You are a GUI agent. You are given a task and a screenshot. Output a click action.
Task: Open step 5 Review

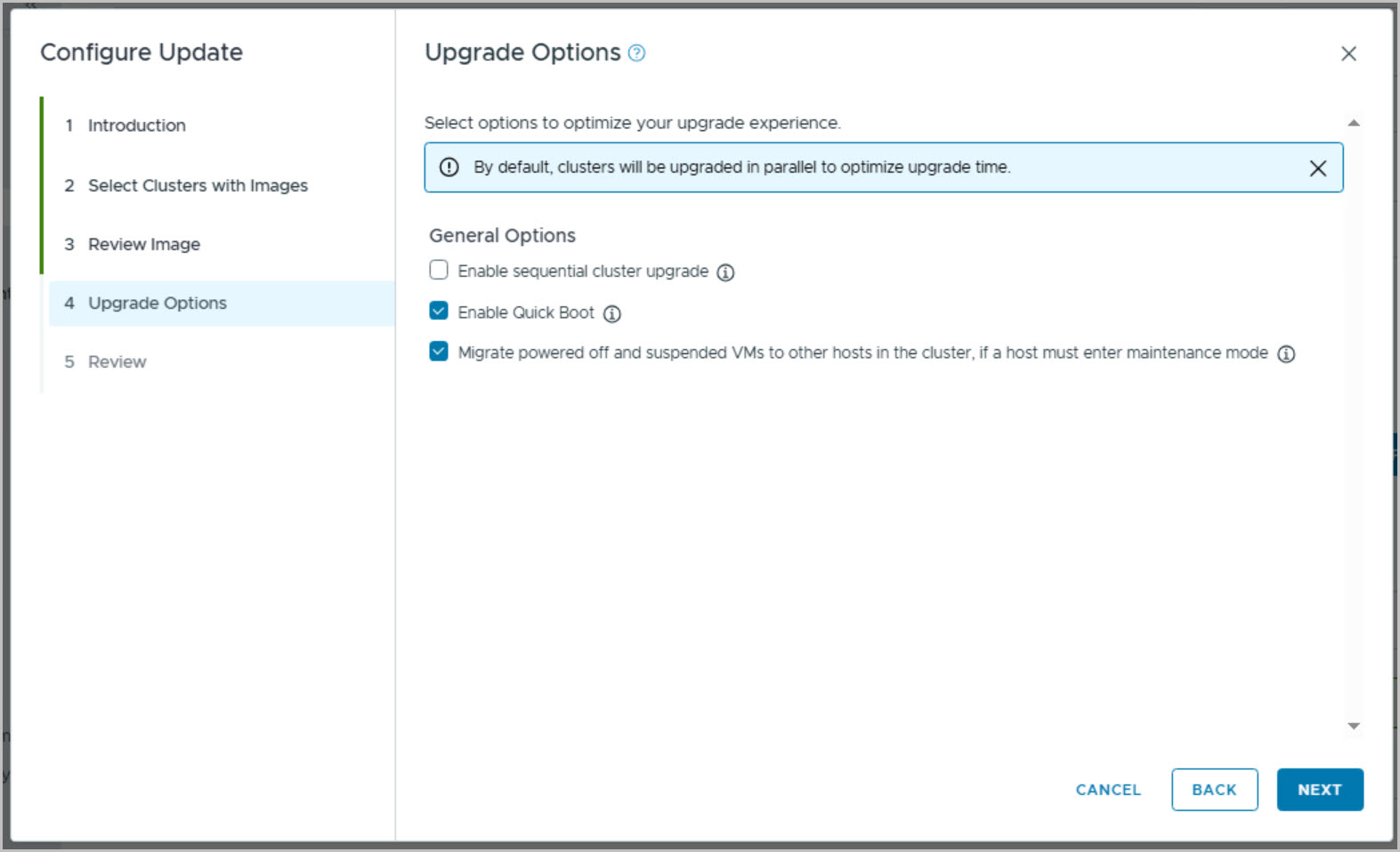pos(117,361)
